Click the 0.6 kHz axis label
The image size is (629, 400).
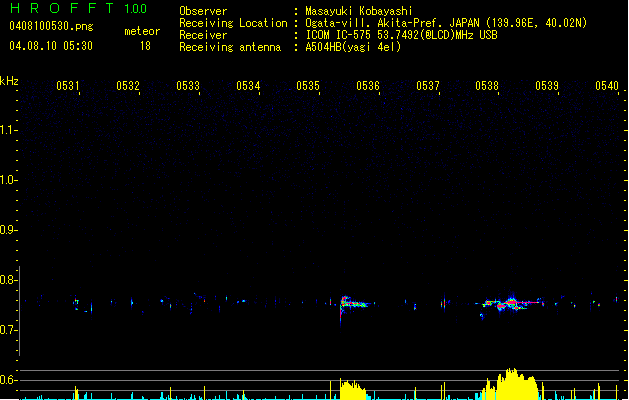coord(8,380)
